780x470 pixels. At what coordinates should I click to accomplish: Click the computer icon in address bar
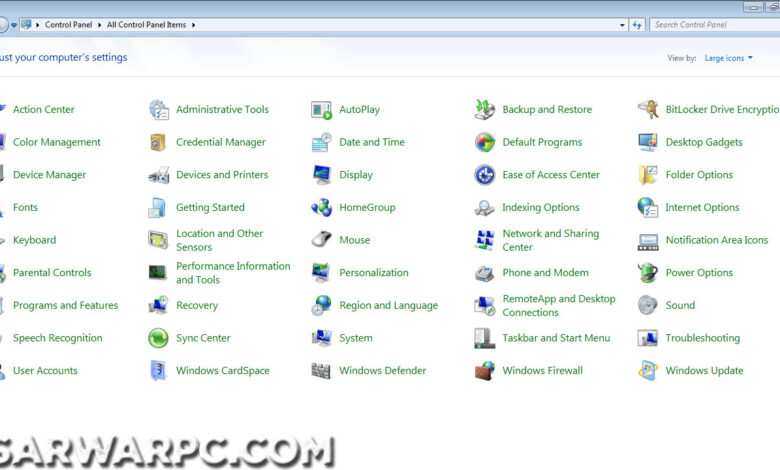coord(26,24)
